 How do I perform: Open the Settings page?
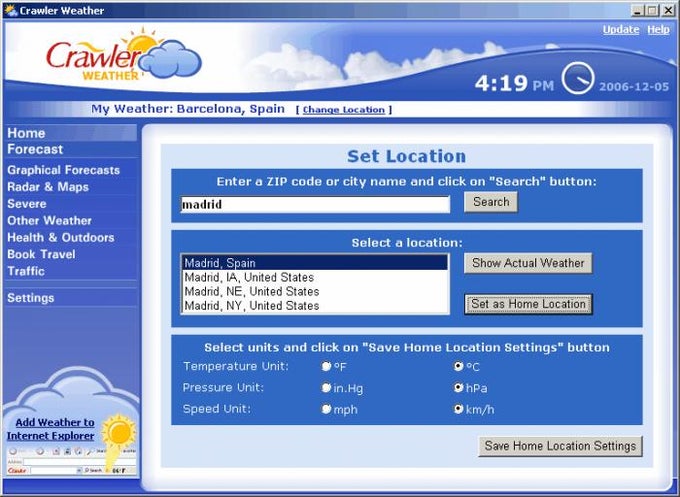[30, 298]
